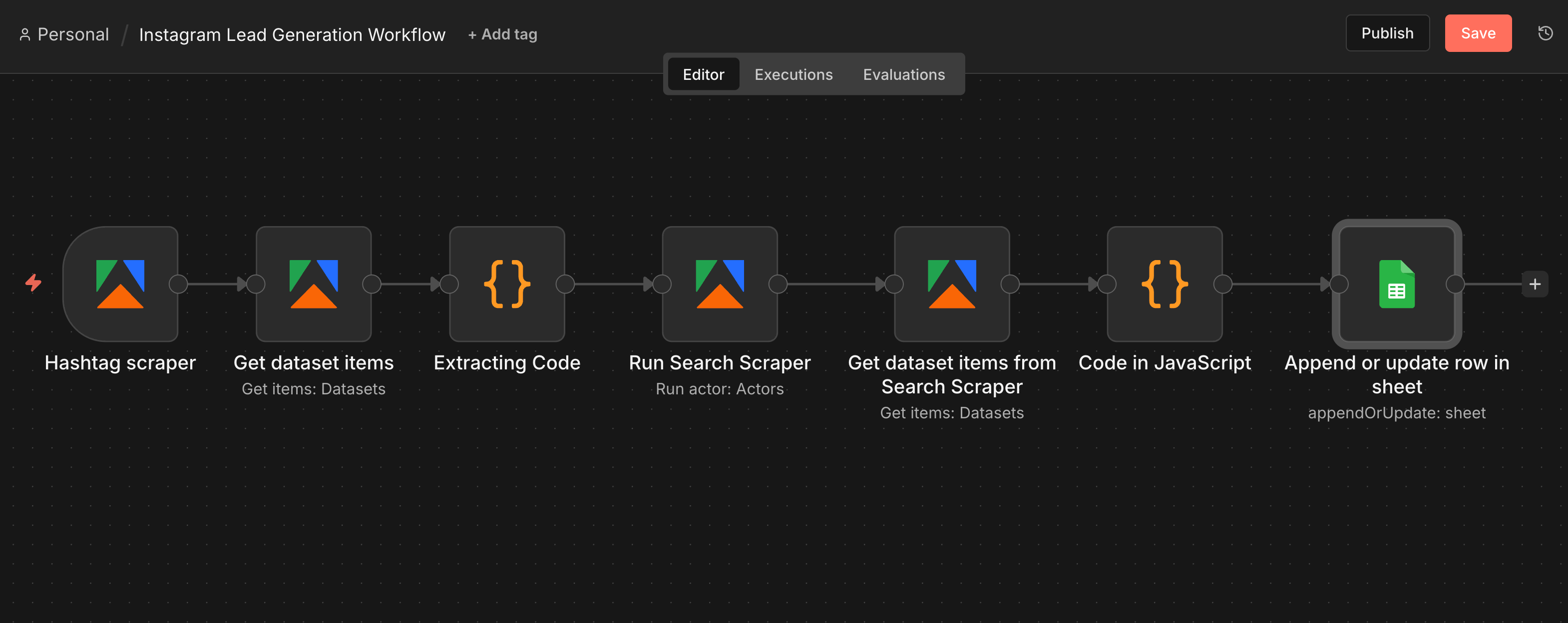Select the Editor tab

[703, 74]
